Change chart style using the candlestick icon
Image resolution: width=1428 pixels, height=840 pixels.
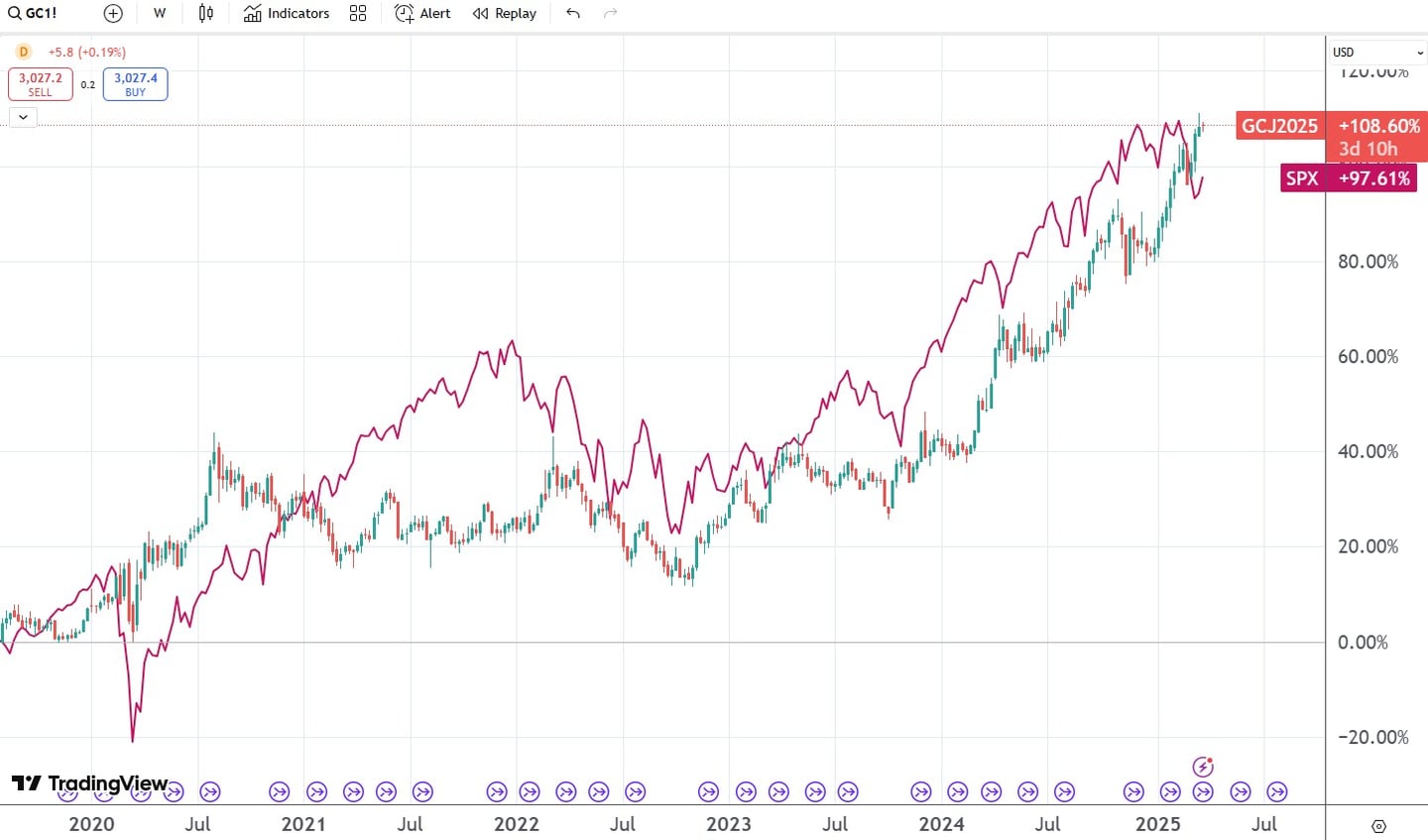205,13
